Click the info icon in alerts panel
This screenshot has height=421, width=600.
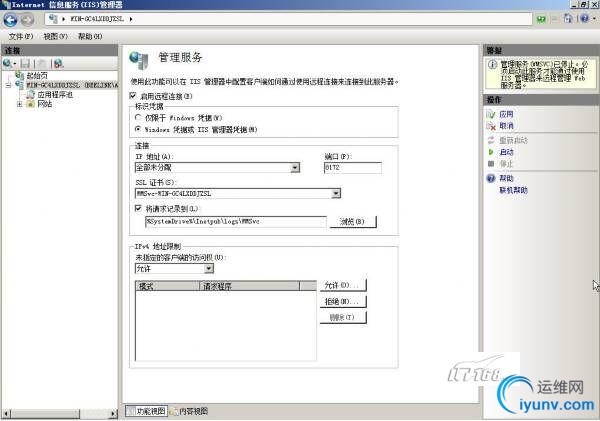pyautogui.click(x=492, y=65)
